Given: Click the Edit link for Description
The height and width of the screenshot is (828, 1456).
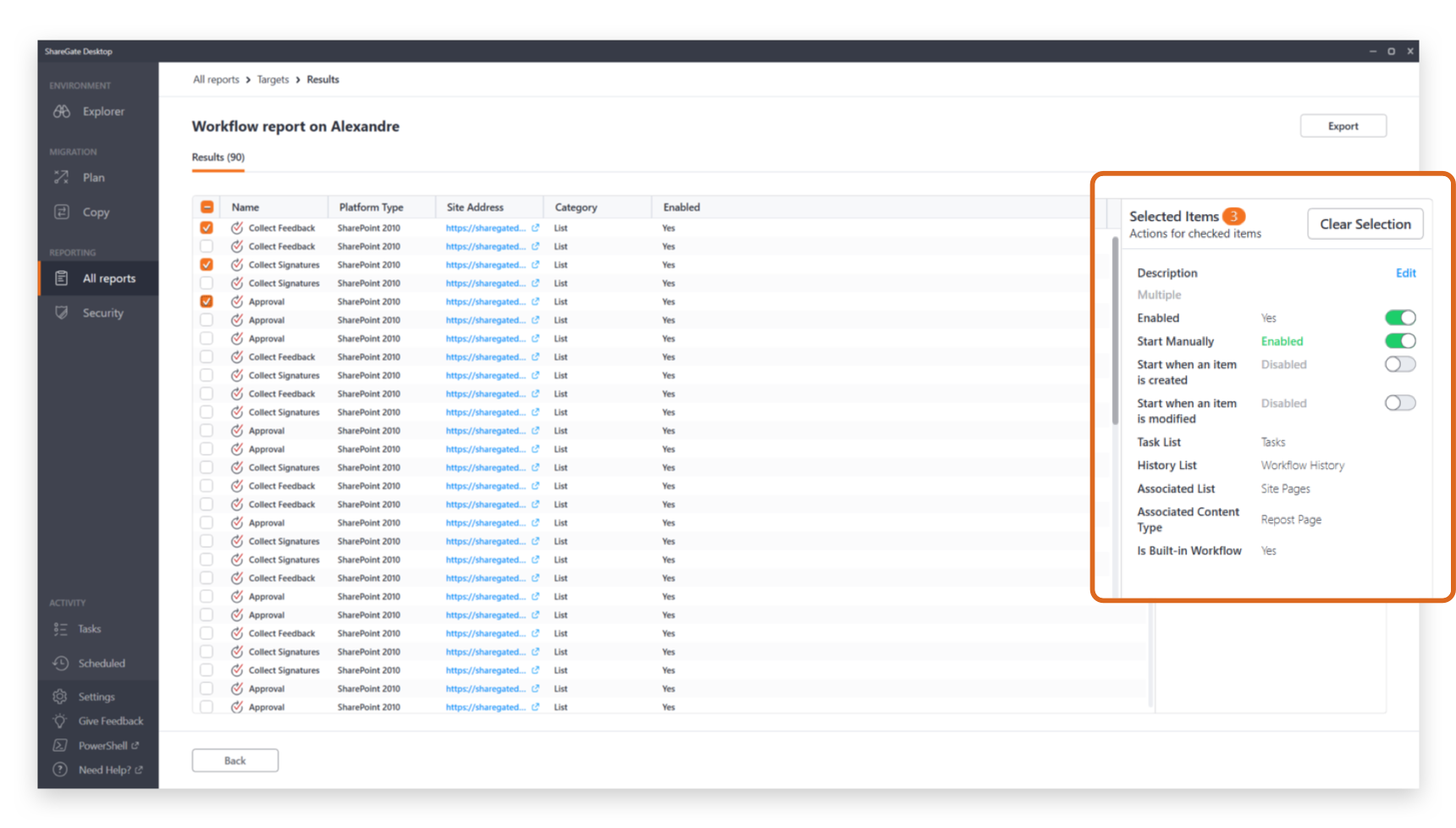Looking at the screenshot, I should click(x=1405, y=273).
